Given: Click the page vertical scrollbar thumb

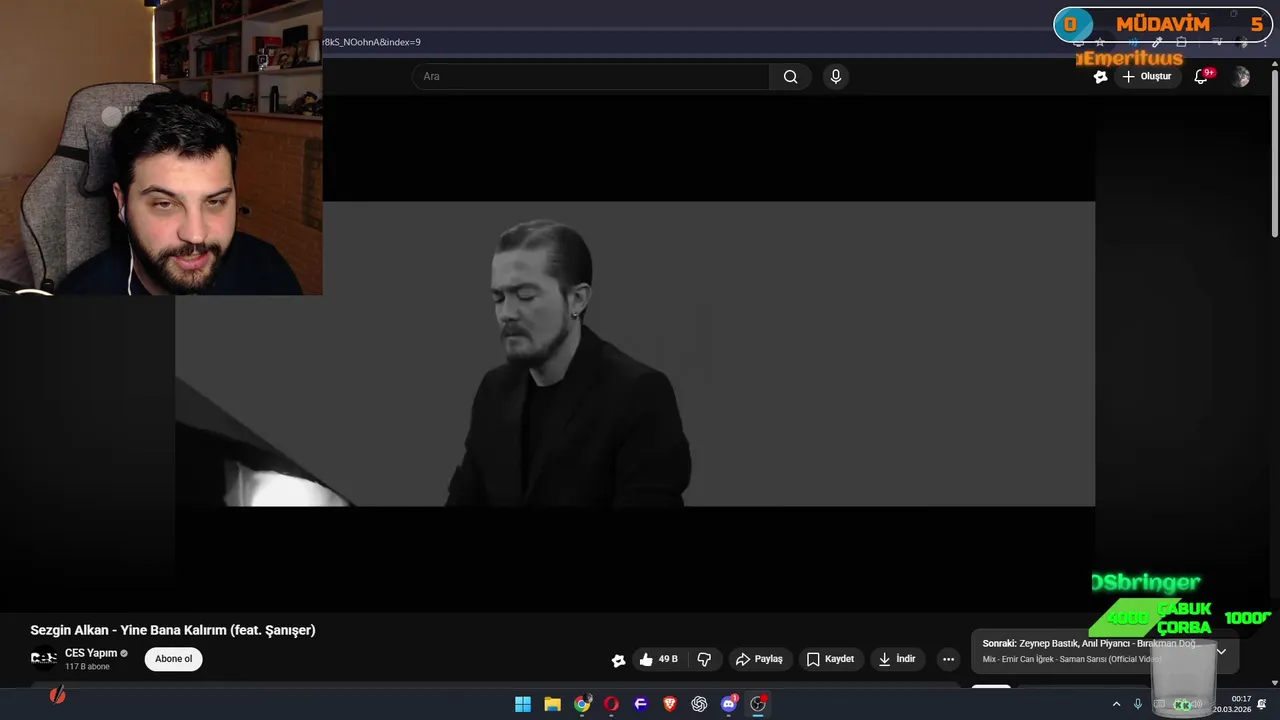Looking at the screenshot, I should click(1274, 153).
